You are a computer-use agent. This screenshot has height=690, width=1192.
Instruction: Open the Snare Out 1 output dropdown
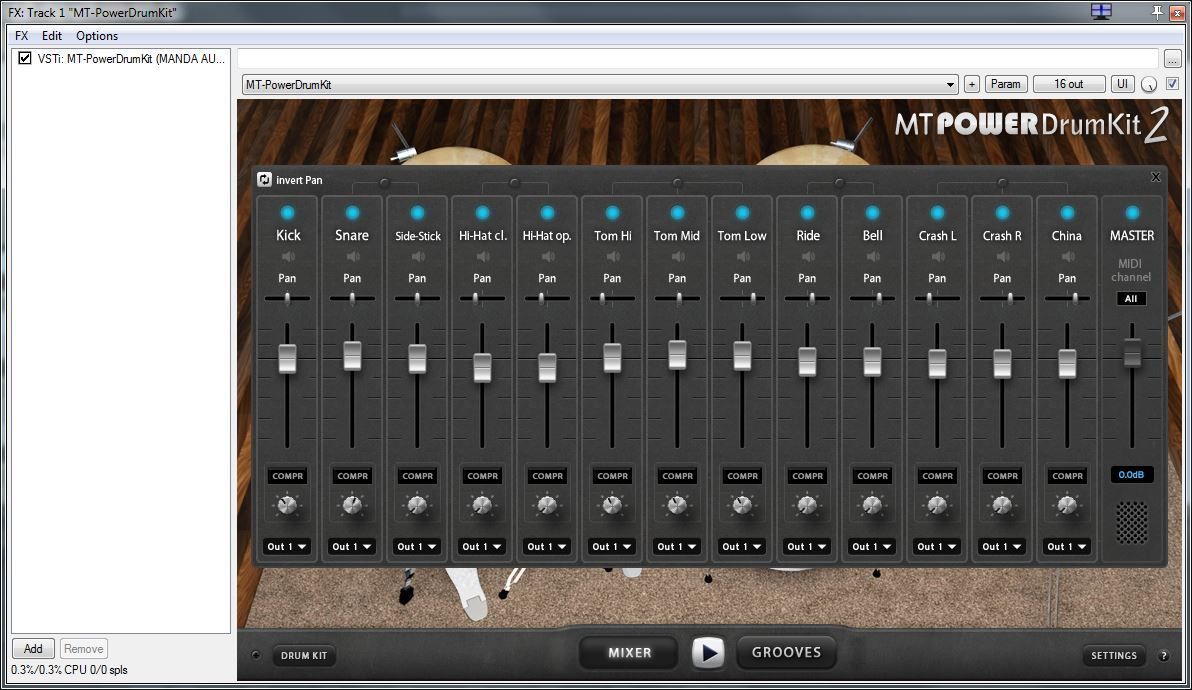(x=352, y=546)
